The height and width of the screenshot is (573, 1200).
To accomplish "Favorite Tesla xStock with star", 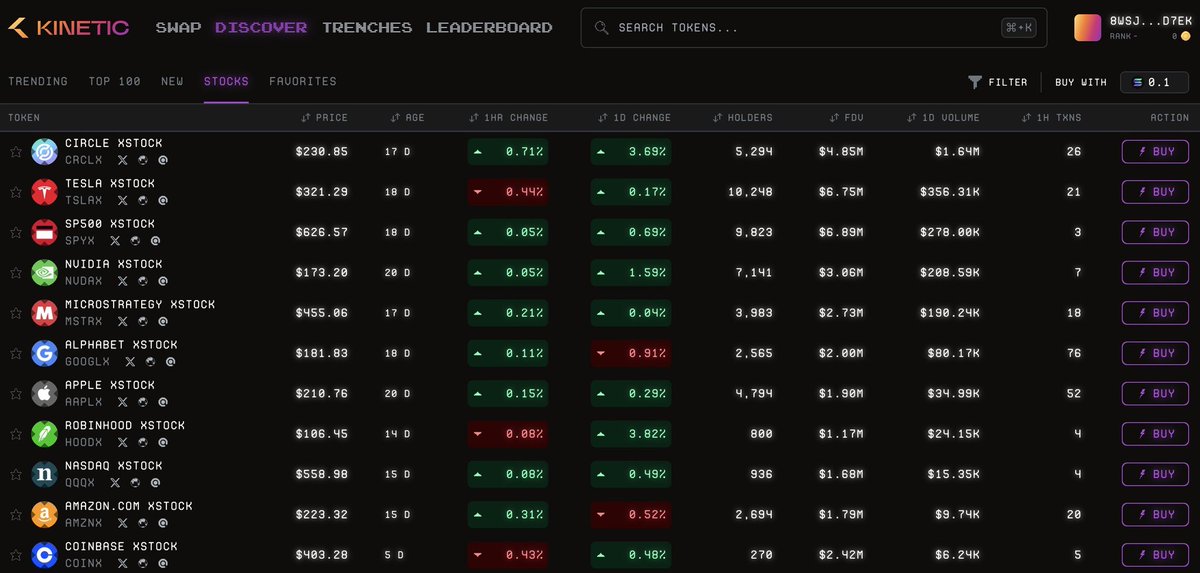I will 15,192.
